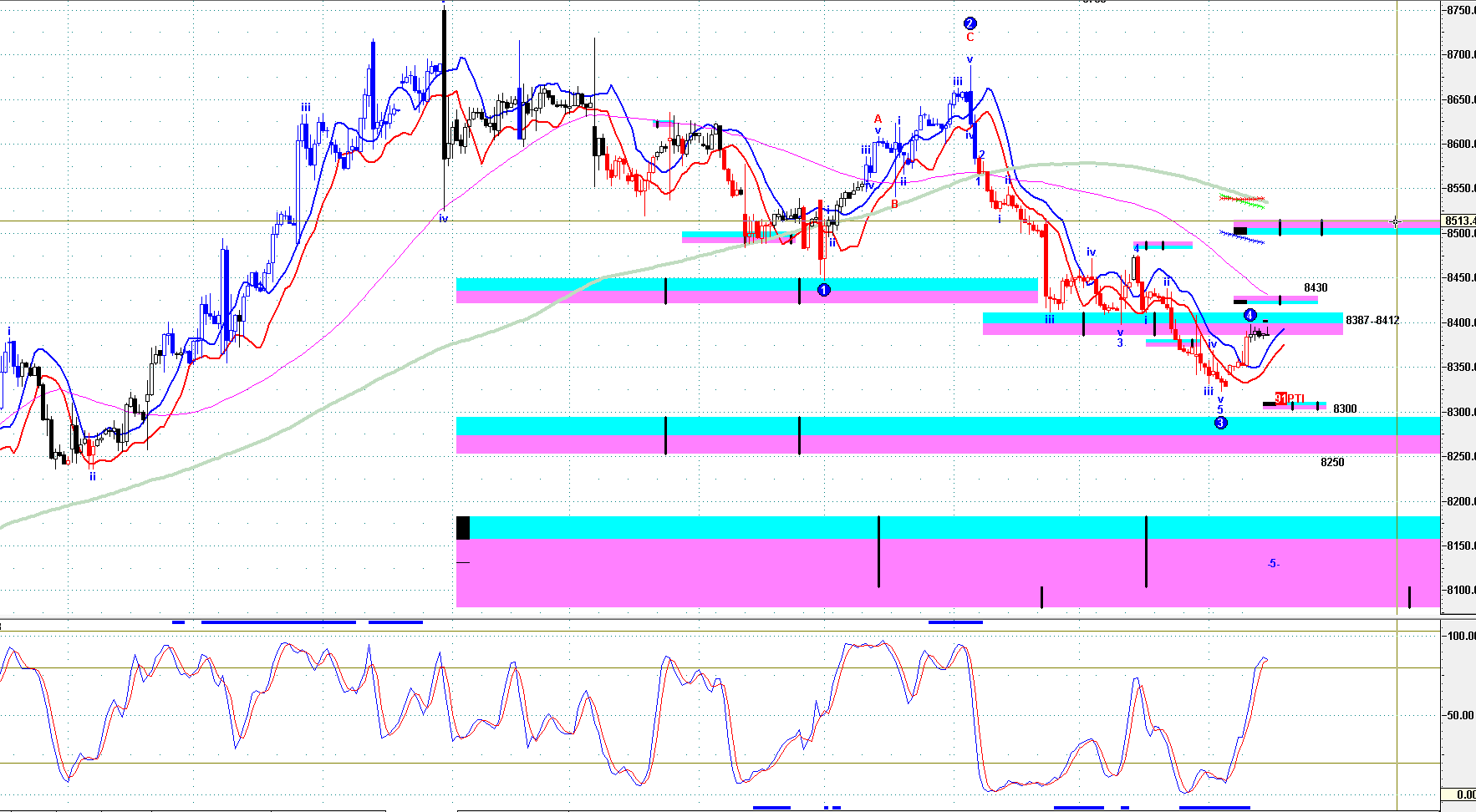Click 0.00 on the oscillator axis

pos(1466,794)
